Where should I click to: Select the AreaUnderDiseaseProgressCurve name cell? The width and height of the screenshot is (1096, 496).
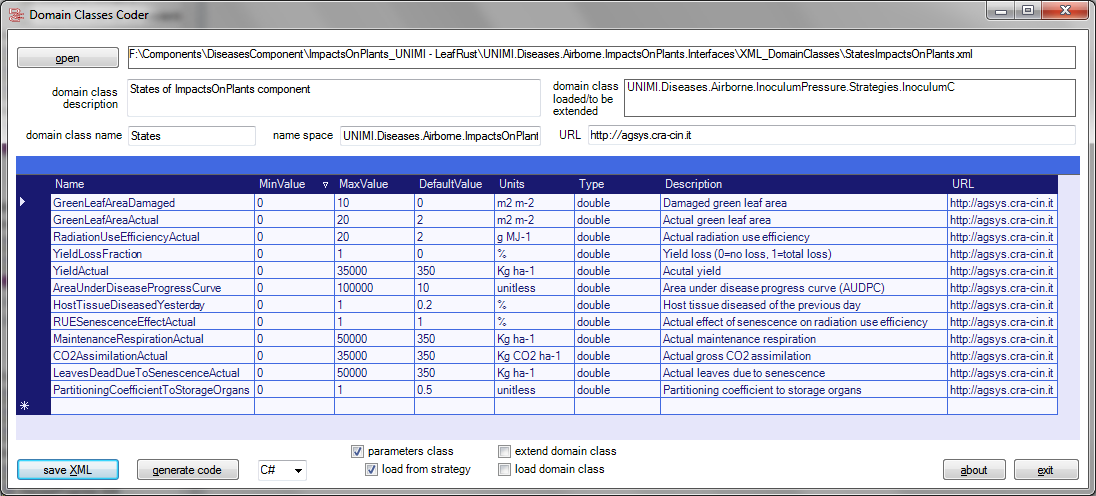[152, 288]
